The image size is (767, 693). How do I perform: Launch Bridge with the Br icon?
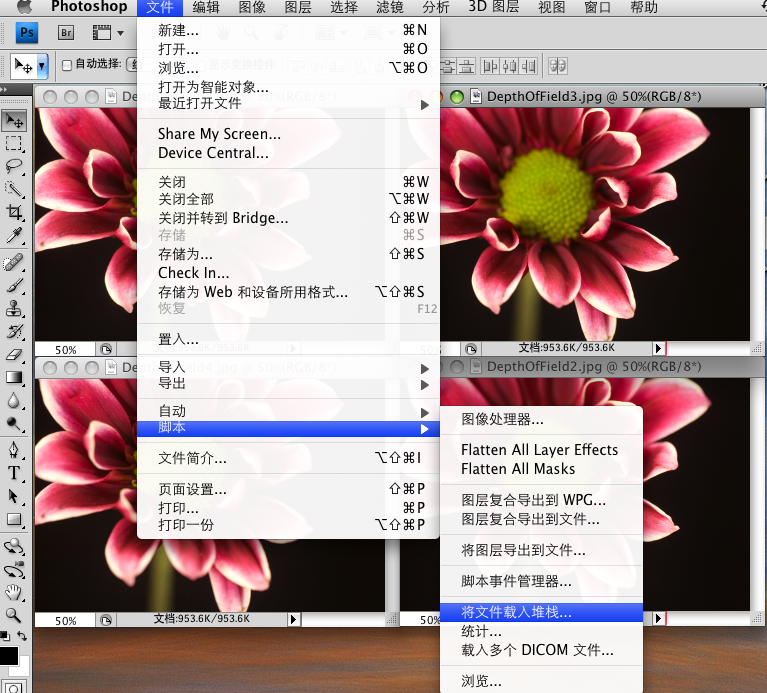[66, 33]
